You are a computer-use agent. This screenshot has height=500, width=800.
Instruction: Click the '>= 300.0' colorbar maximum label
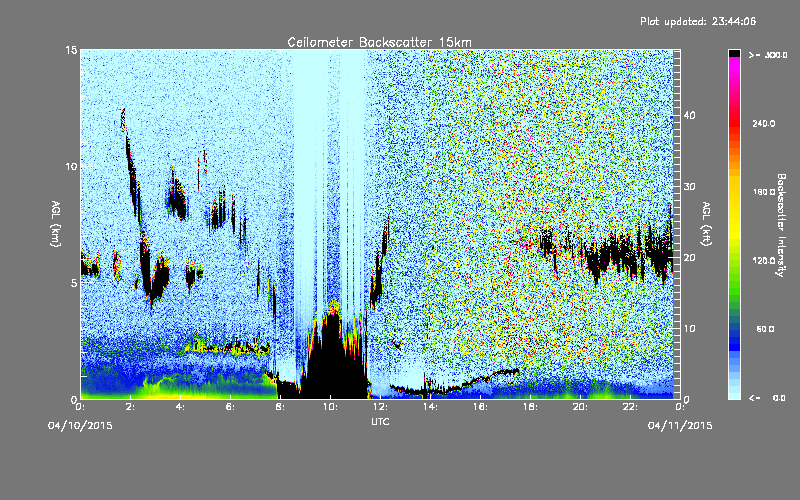tap(768, 55)
